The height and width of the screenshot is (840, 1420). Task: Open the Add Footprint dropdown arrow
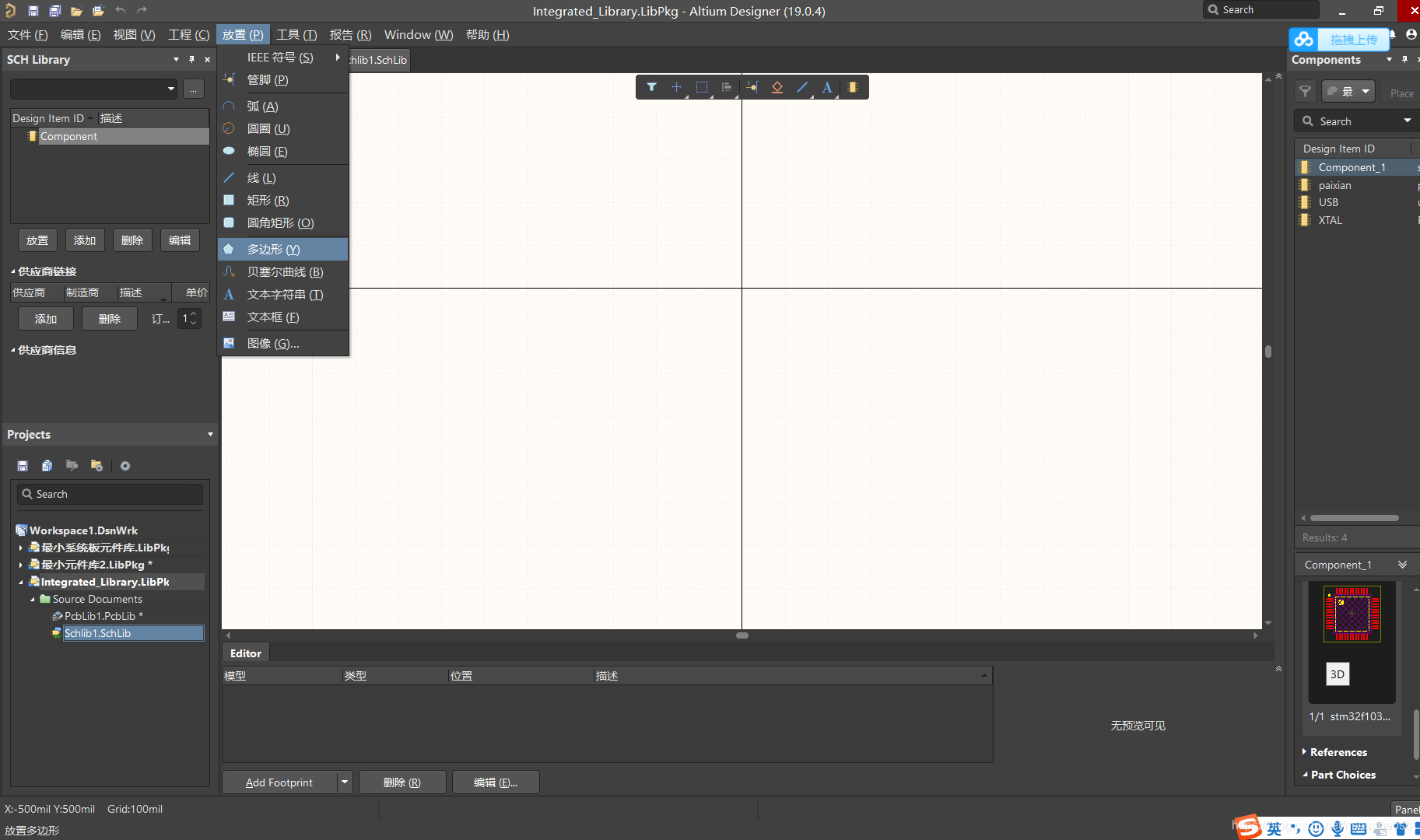tap(345, 782)
